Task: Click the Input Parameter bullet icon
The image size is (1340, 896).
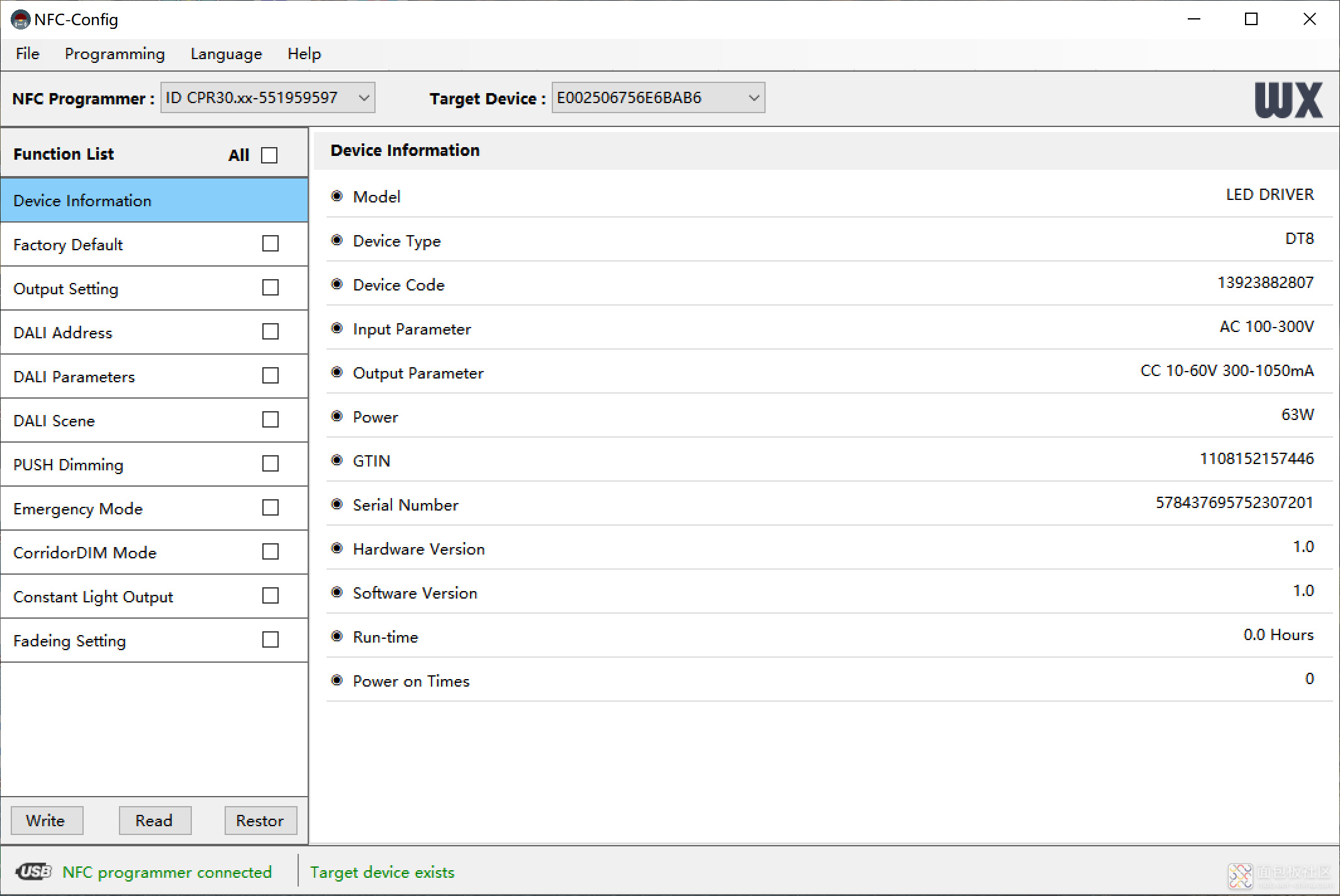Action: 337,328
